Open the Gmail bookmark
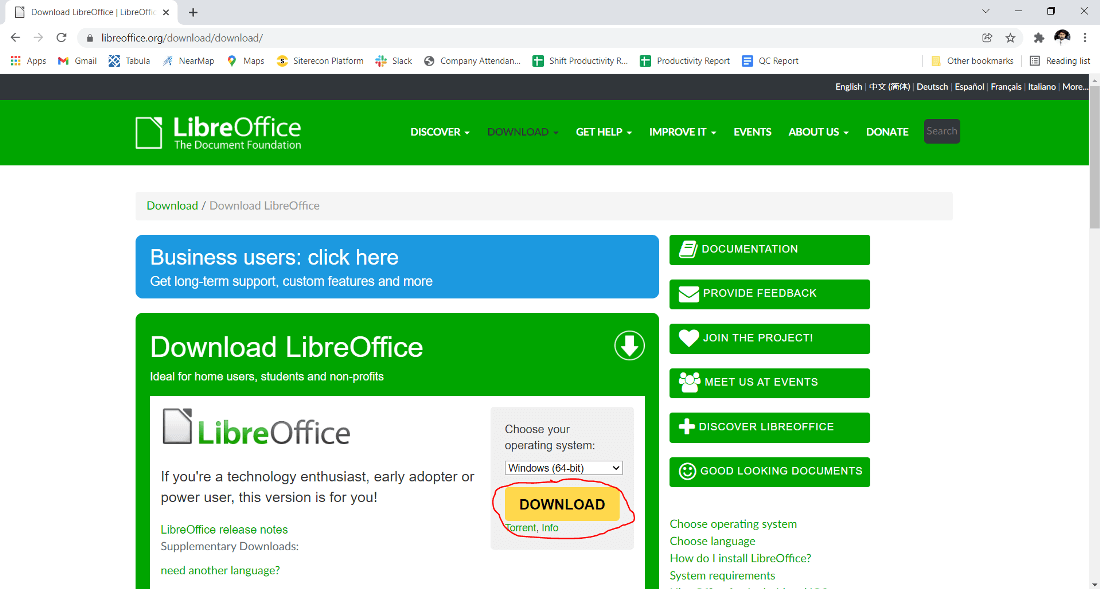 tap(77, 61)
